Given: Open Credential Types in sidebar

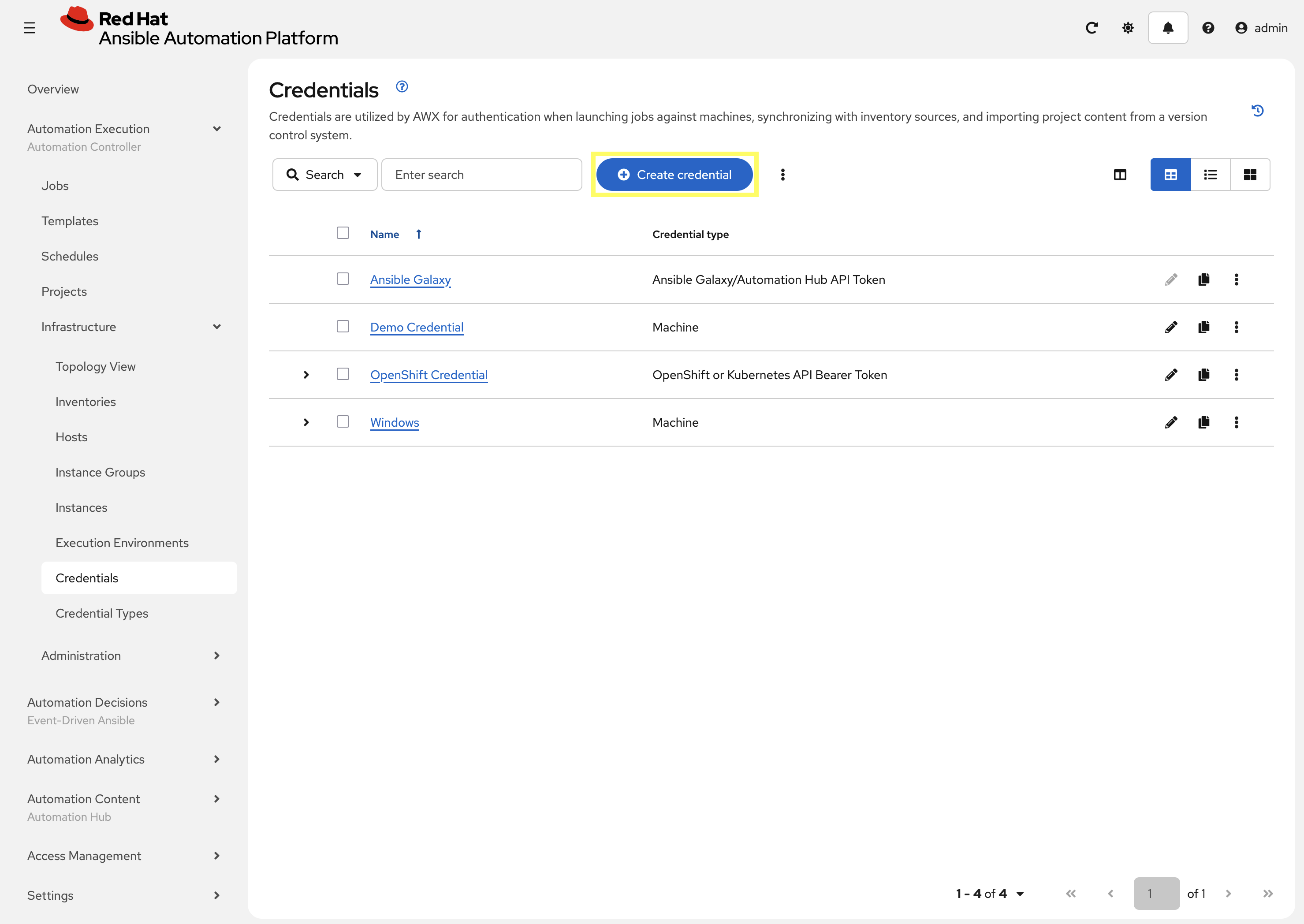Looking at the screenshot, I should tap(102, 613).
